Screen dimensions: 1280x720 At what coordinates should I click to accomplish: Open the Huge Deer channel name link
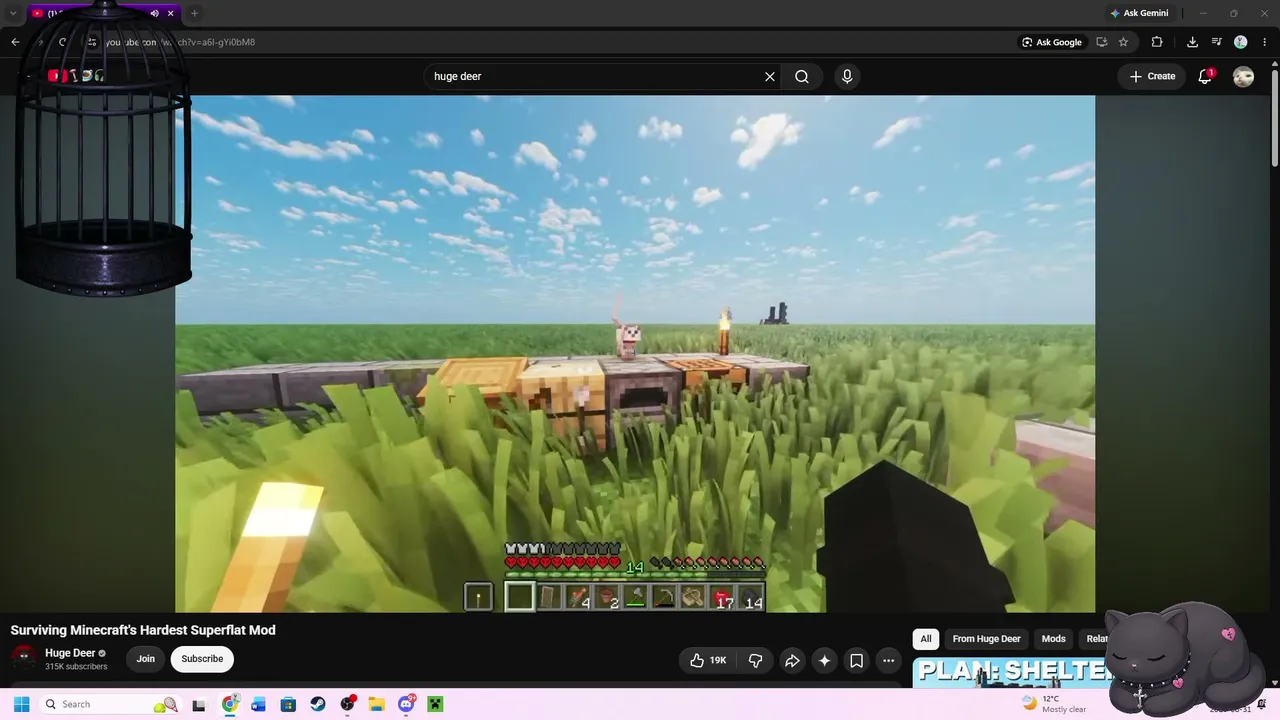click(x=70, y=653)
